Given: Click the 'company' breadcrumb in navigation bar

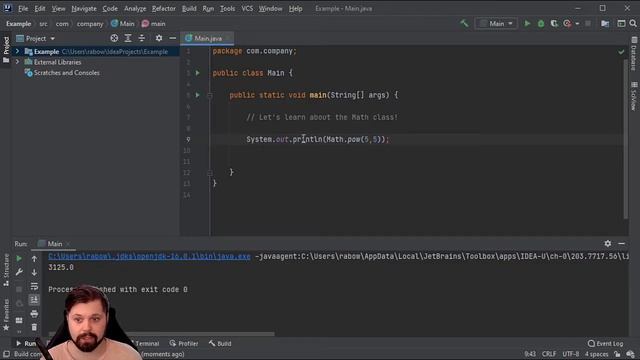Looking at the screenshot, I should [x=90, y=24].
